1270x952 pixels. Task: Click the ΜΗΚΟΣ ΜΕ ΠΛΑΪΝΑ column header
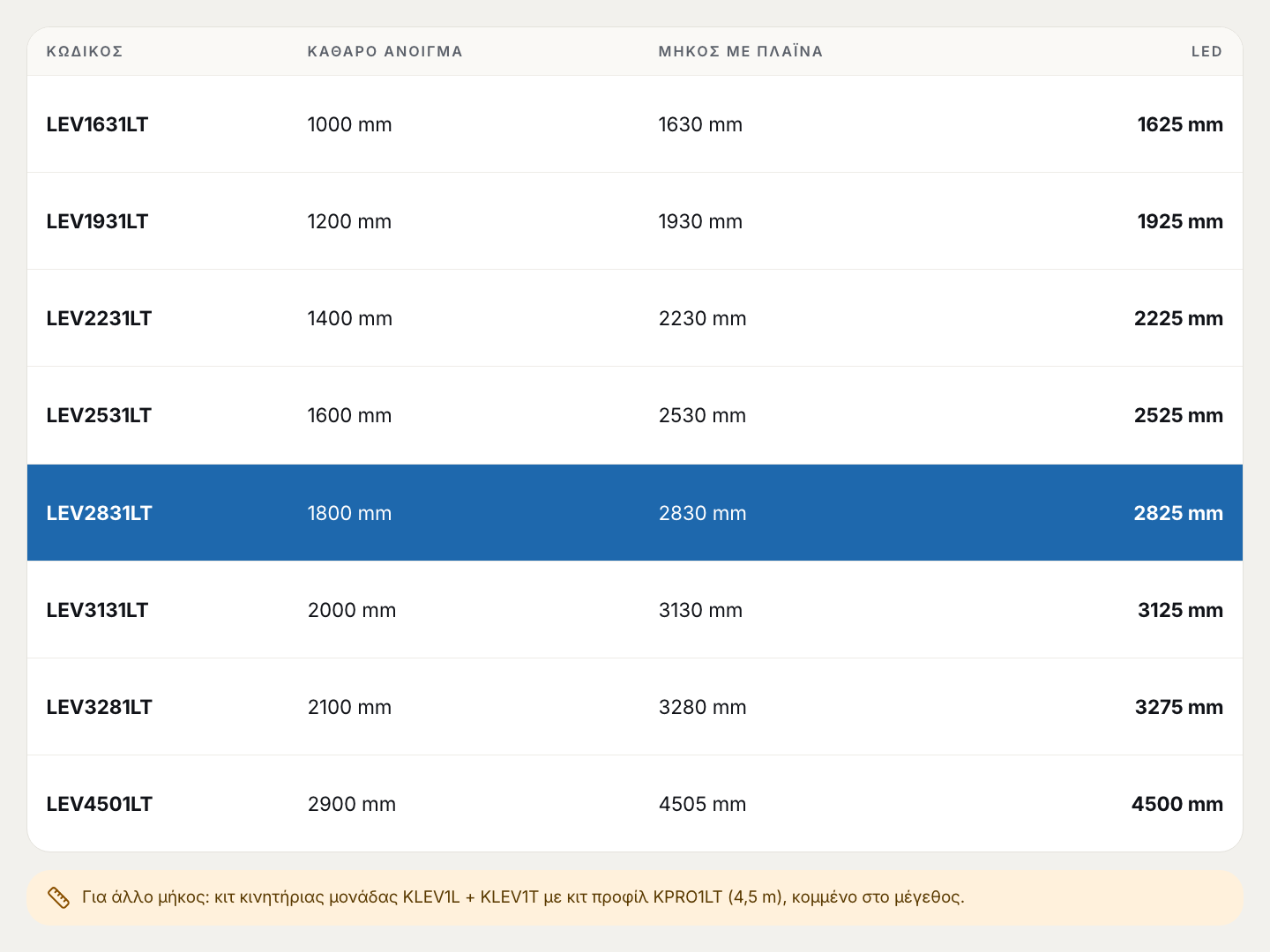(741, 51)
